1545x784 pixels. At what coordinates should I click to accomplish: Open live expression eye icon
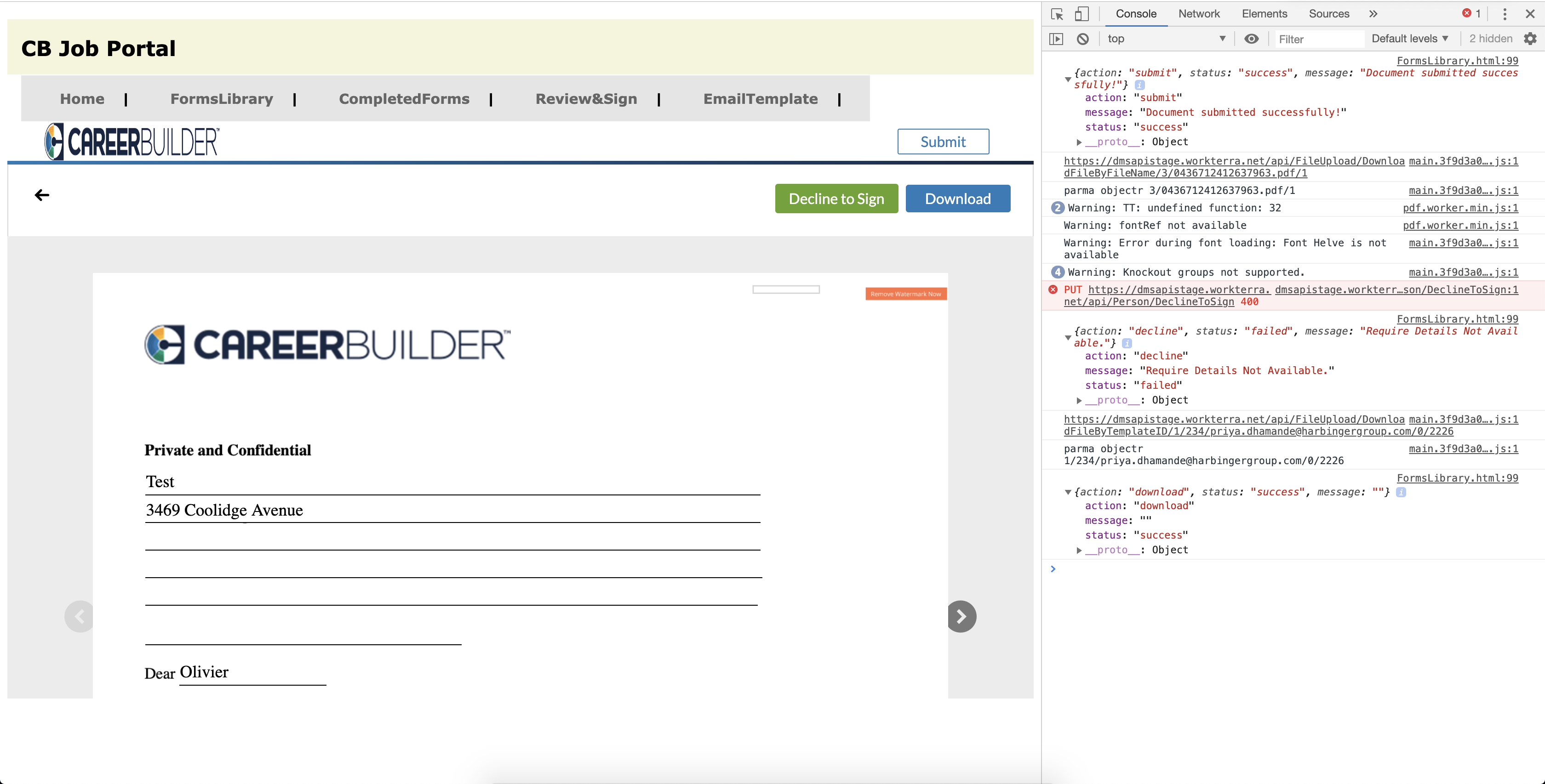(1251, 39)
